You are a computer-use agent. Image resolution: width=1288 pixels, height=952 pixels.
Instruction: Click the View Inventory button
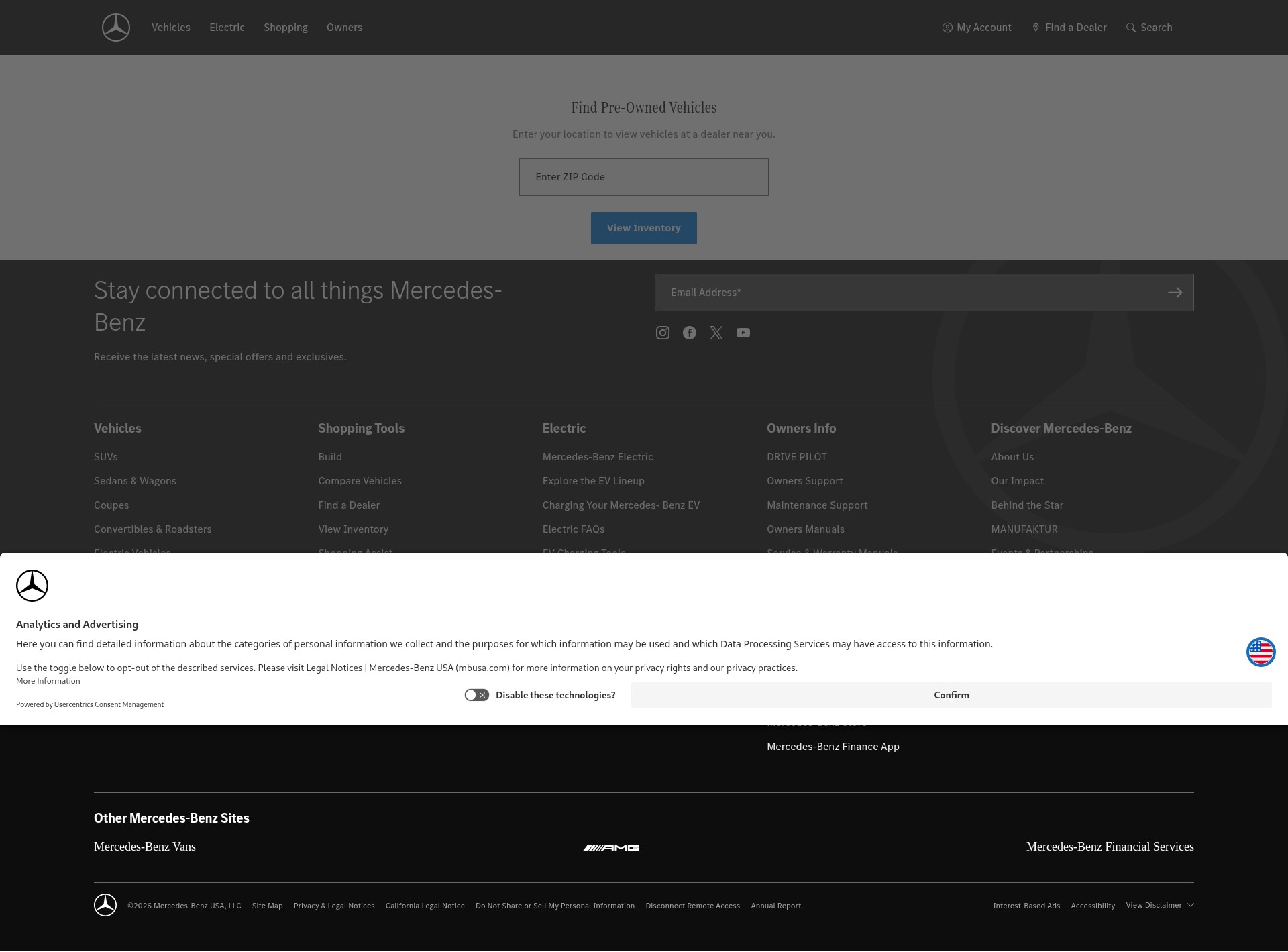[x=644, y=228]
